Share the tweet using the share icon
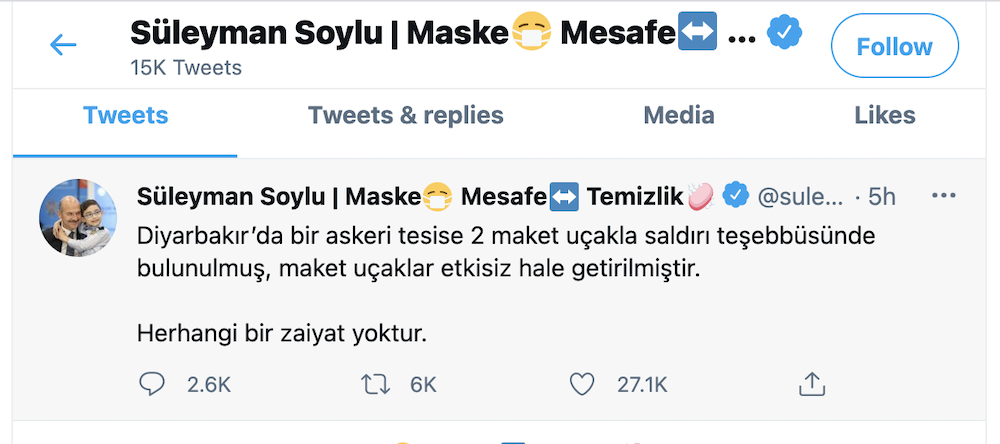Screen dimensions: 1000x444 pos(812,382)
